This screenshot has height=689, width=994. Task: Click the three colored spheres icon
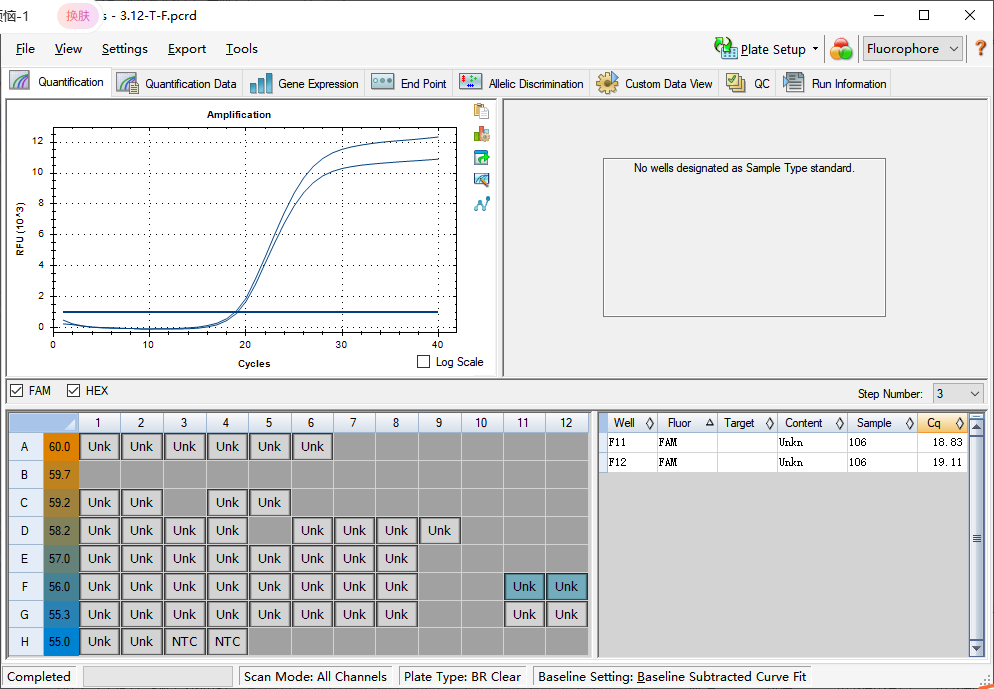(x=841, y=49)
